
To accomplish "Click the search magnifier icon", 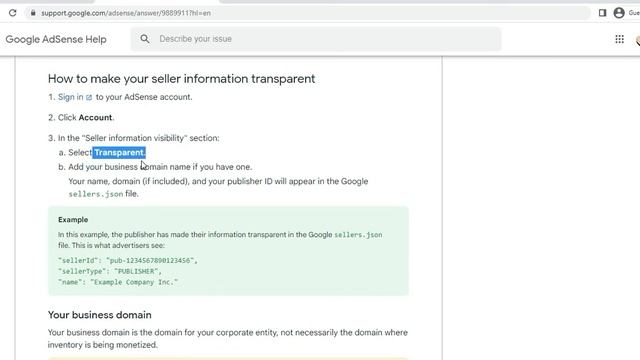I will [x=145, y=39].
